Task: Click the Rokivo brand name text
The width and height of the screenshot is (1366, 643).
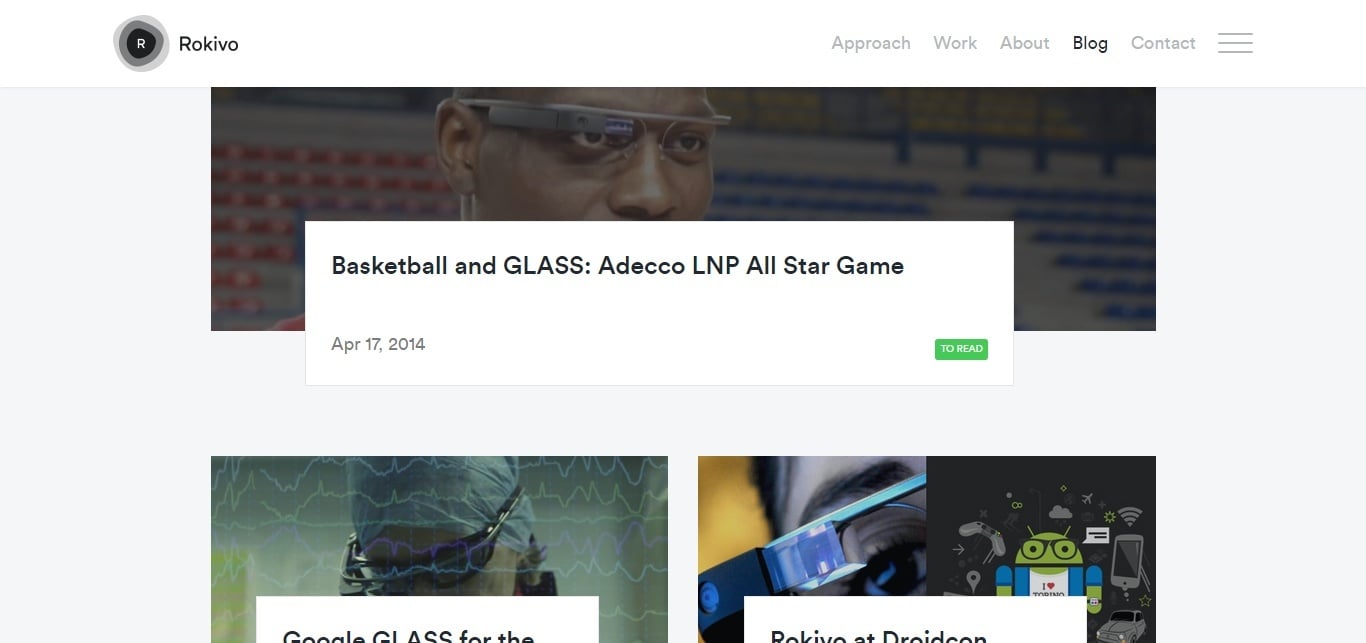Action: (208, 43)
